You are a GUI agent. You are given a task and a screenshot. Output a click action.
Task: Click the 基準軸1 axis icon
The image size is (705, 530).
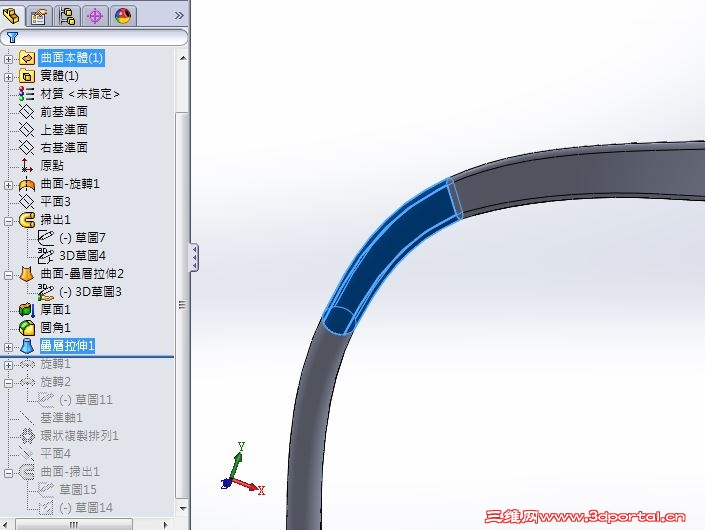(x=27, y=418)
